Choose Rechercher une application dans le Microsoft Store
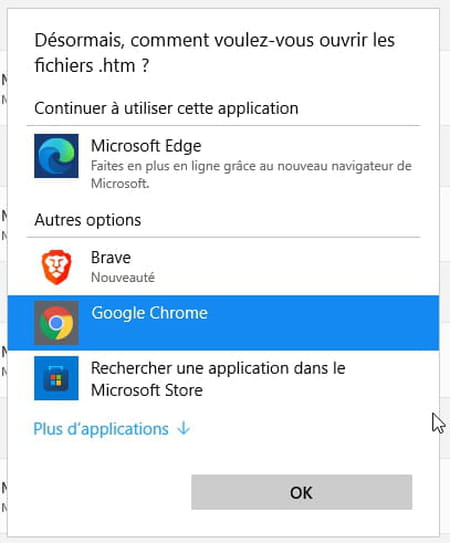This screenshot has width=450, height=543. (218, 379)
